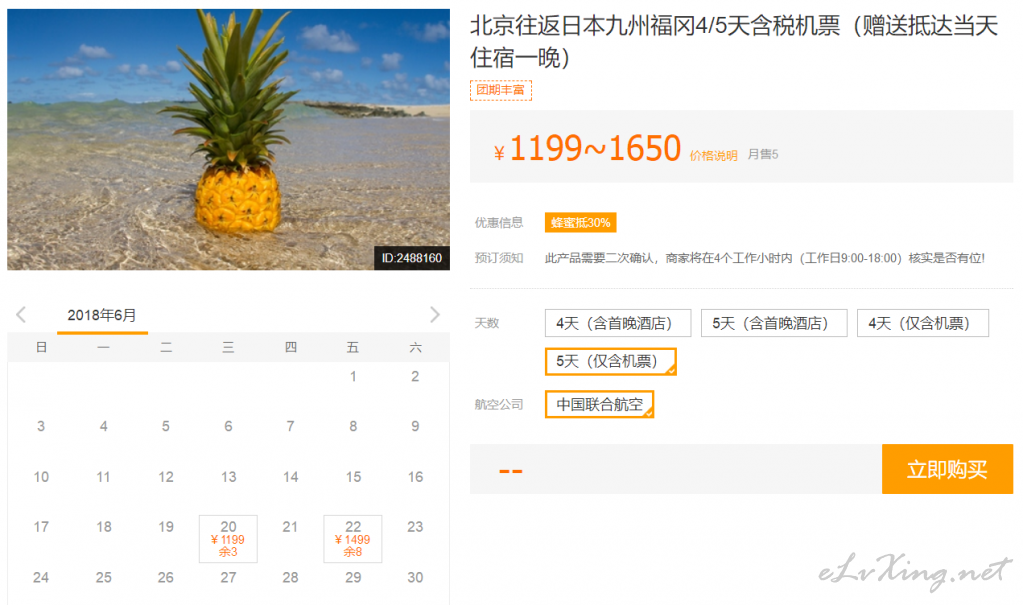This screenshot has height=605, width=1023.
Task: Click the product title 北京往返日本九州福冈
Action: pyautogui.click(x=733, y=42)
